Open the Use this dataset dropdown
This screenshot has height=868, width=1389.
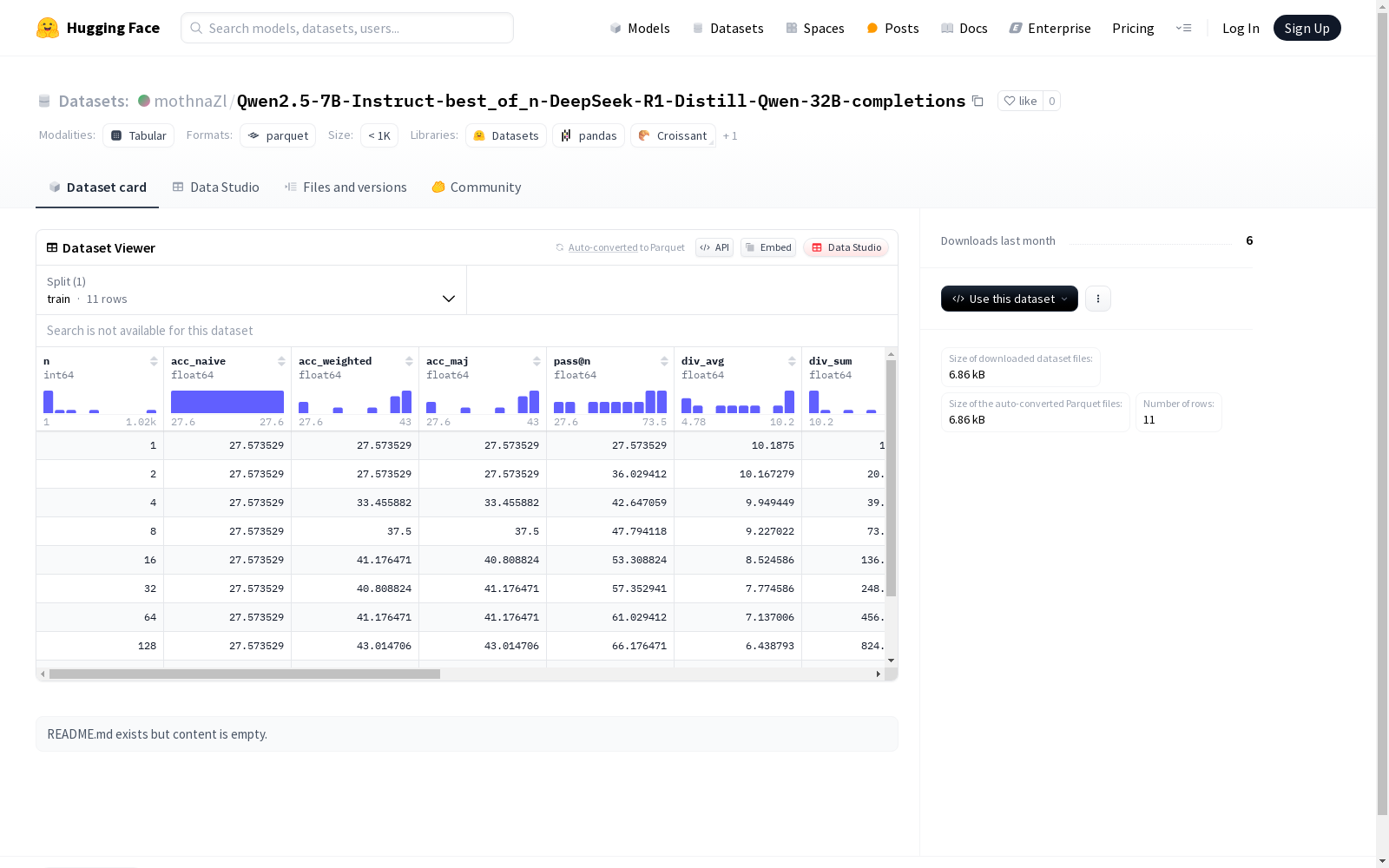(x=1010, y=299)
